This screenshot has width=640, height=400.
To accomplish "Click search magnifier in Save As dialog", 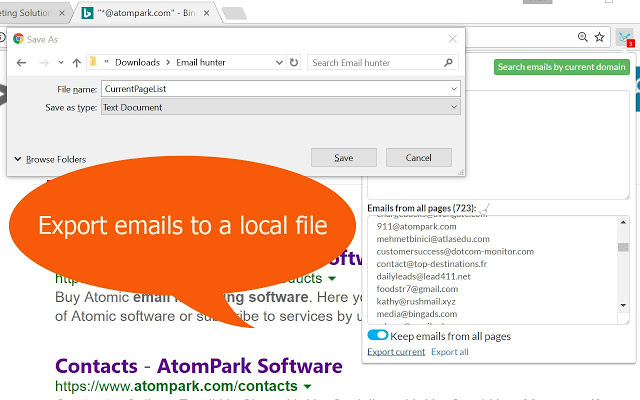I will 448,62.
